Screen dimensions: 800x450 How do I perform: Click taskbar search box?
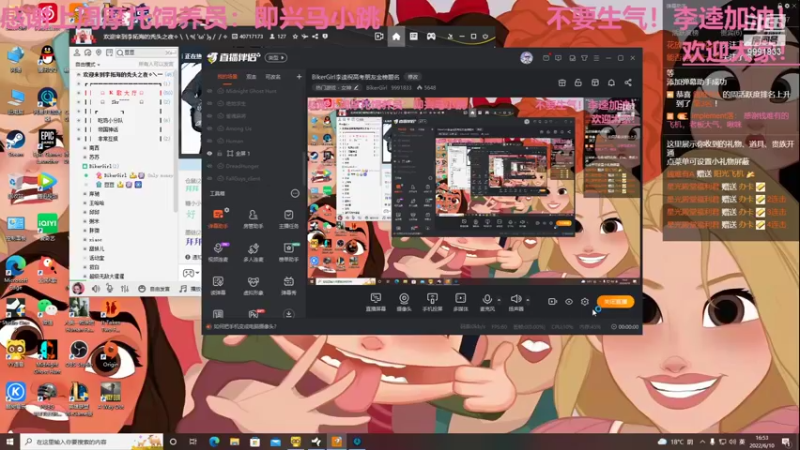click(x=92, y=441)
